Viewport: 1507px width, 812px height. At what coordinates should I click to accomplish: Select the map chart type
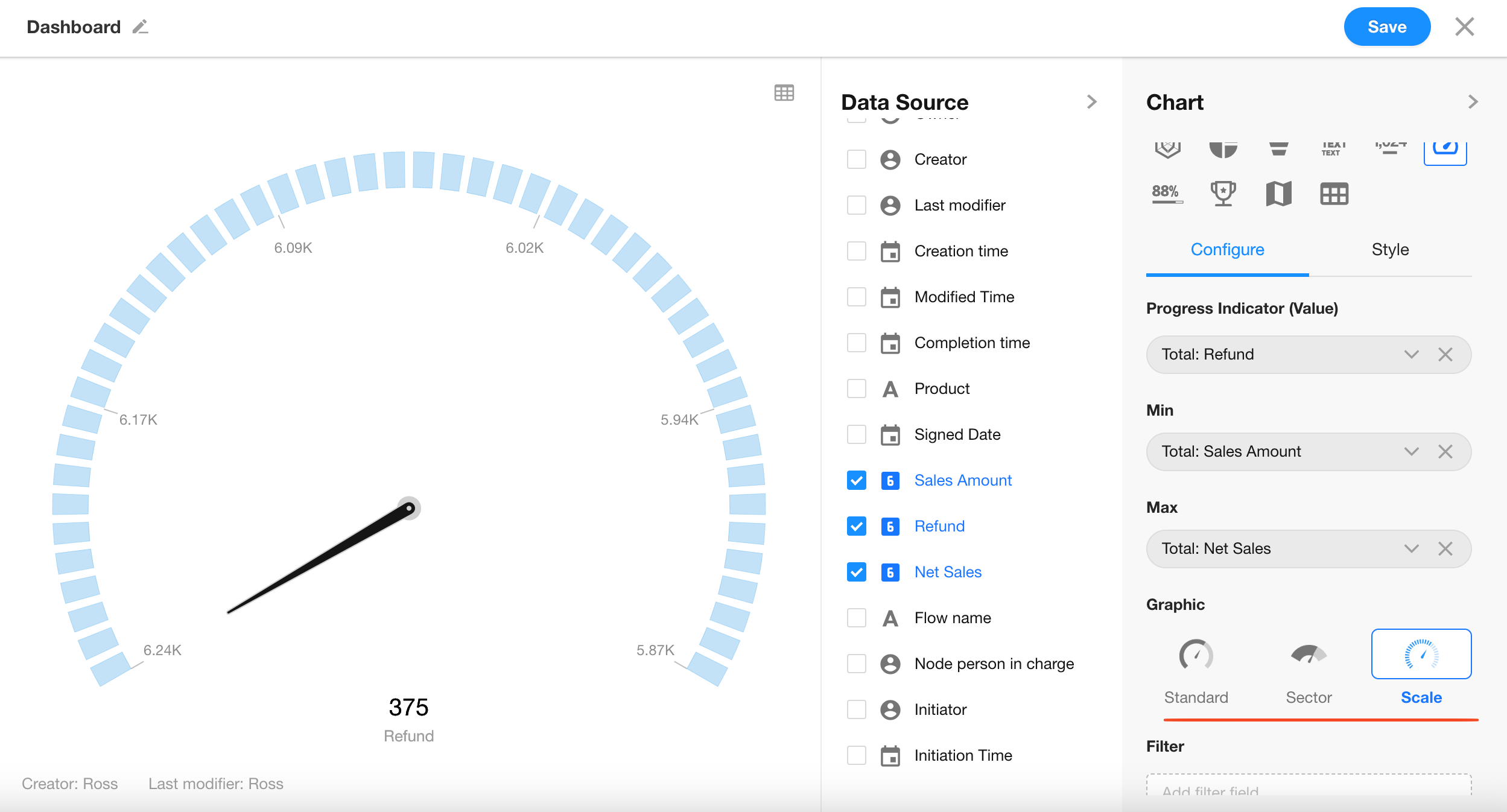1278,194
